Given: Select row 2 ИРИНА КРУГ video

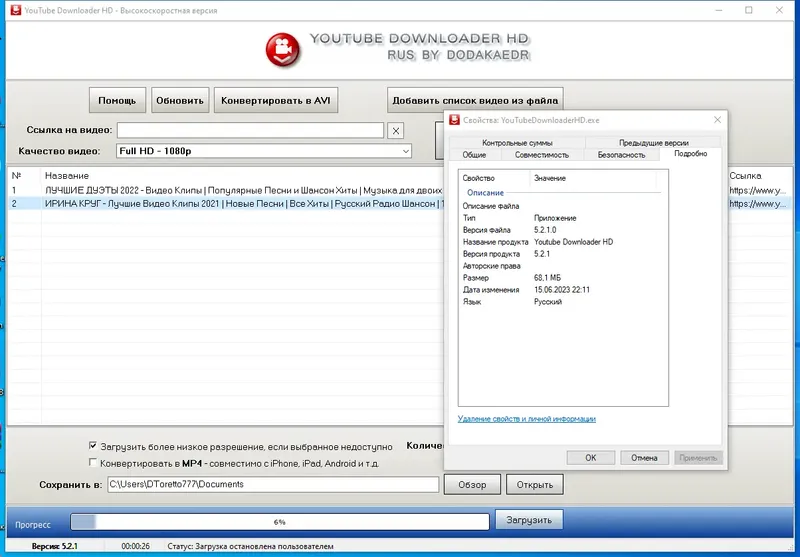Looking at the screenshot, I should [227, 204].
